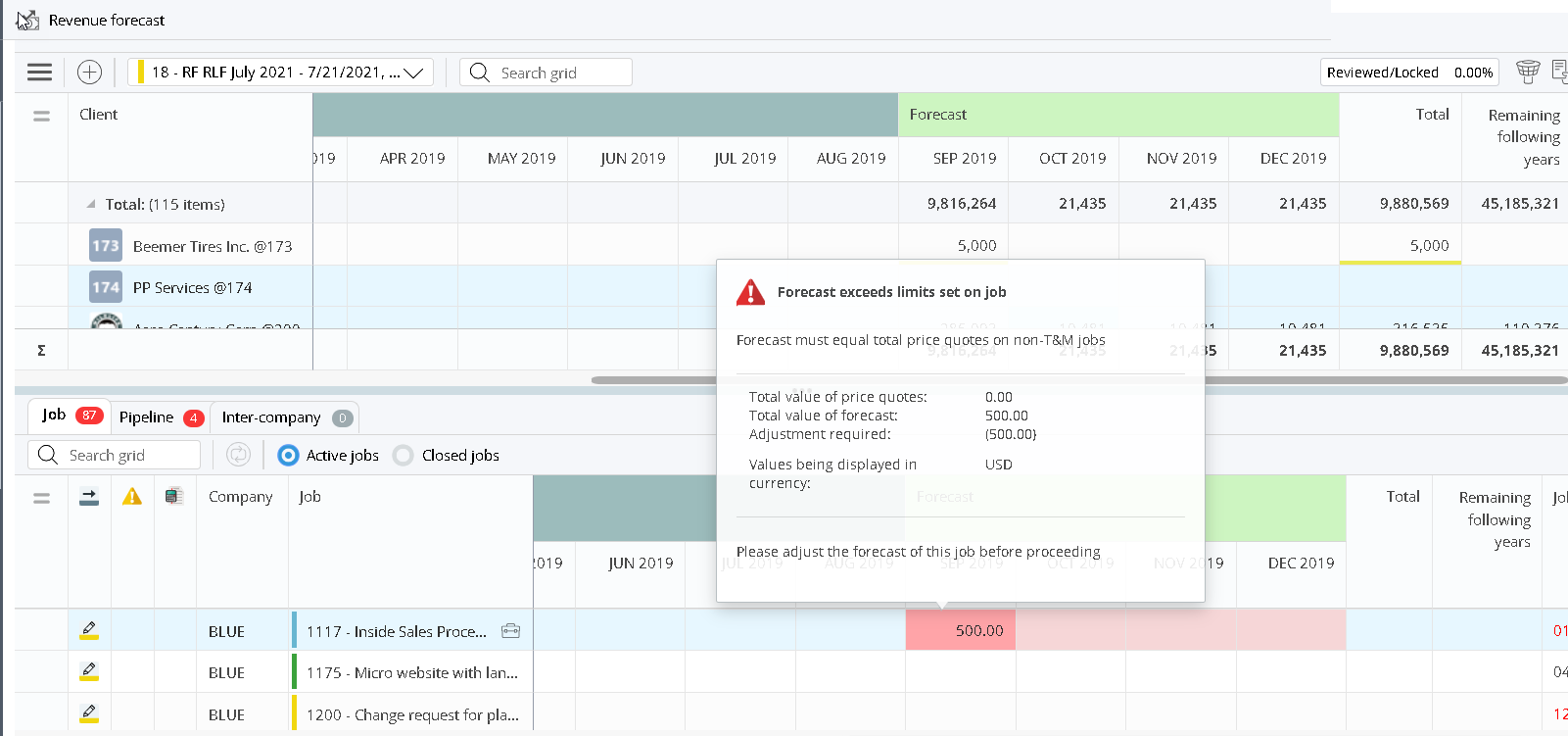The height and width of the screenshot is (736, 1568).
Task: Select the Active jobs radio button
Action: point(289,456)
